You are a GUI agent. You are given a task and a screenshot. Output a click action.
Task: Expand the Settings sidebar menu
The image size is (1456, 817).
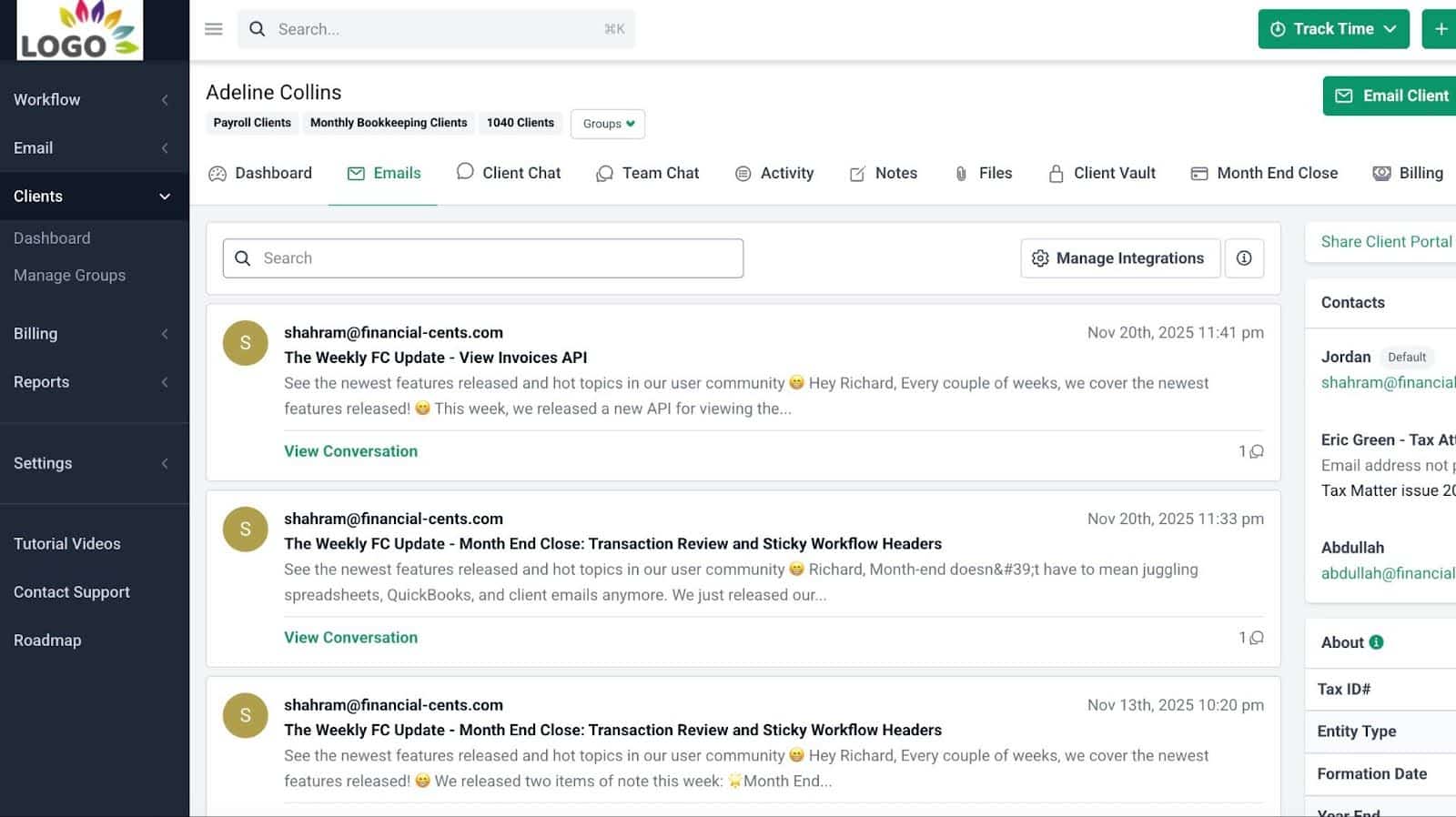click(x=95, y=463)
